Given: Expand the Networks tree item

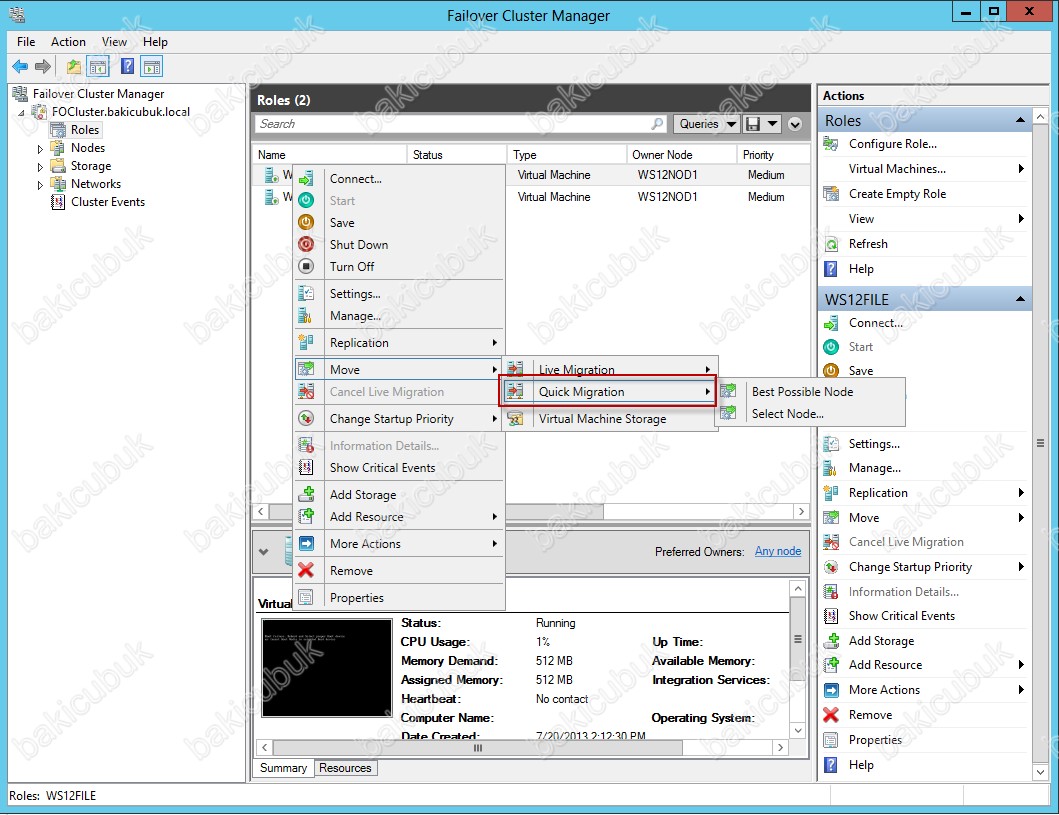Looking at the screenshot, I should 40,184.
